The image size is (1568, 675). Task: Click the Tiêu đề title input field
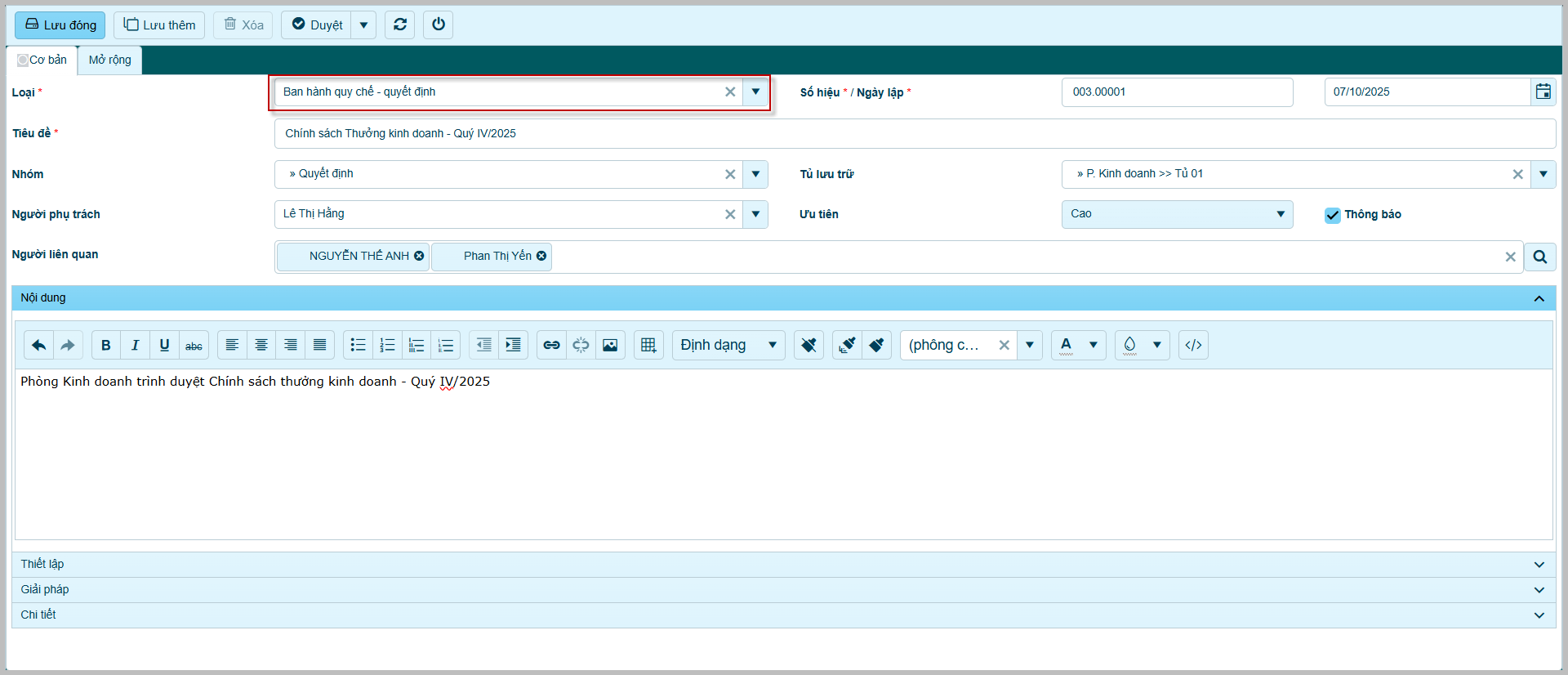point(914,133)
